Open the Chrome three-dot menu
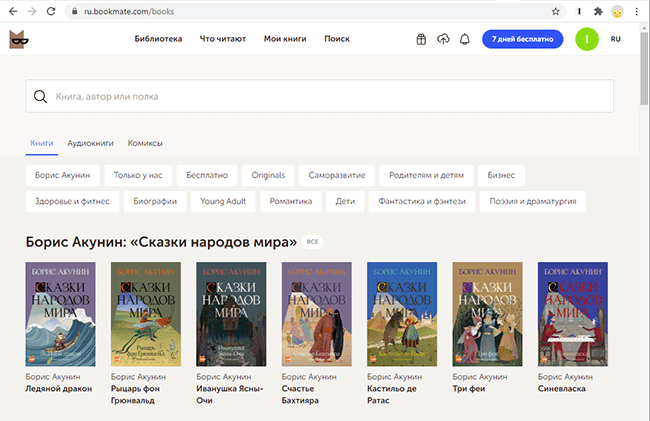 coord(637,12)
